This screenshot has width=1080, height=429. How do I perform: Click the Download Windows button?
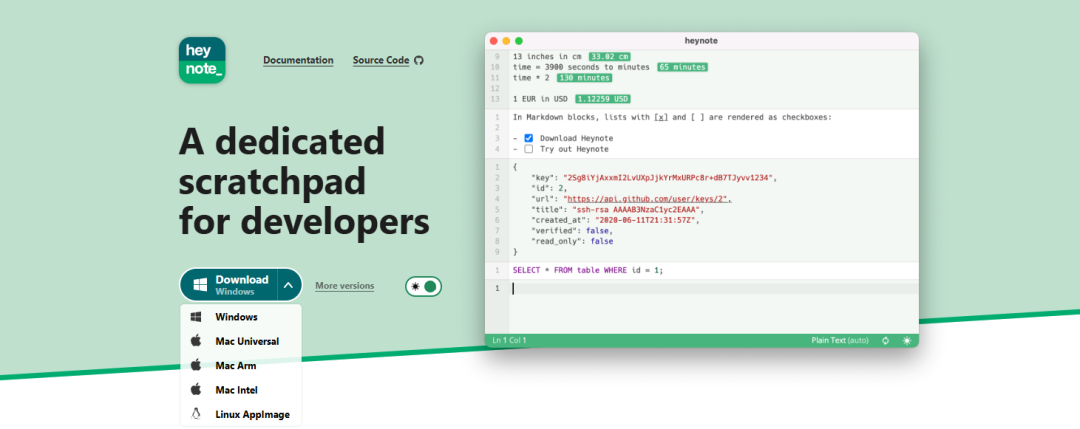pyautogui.click(x=229, y=284)
